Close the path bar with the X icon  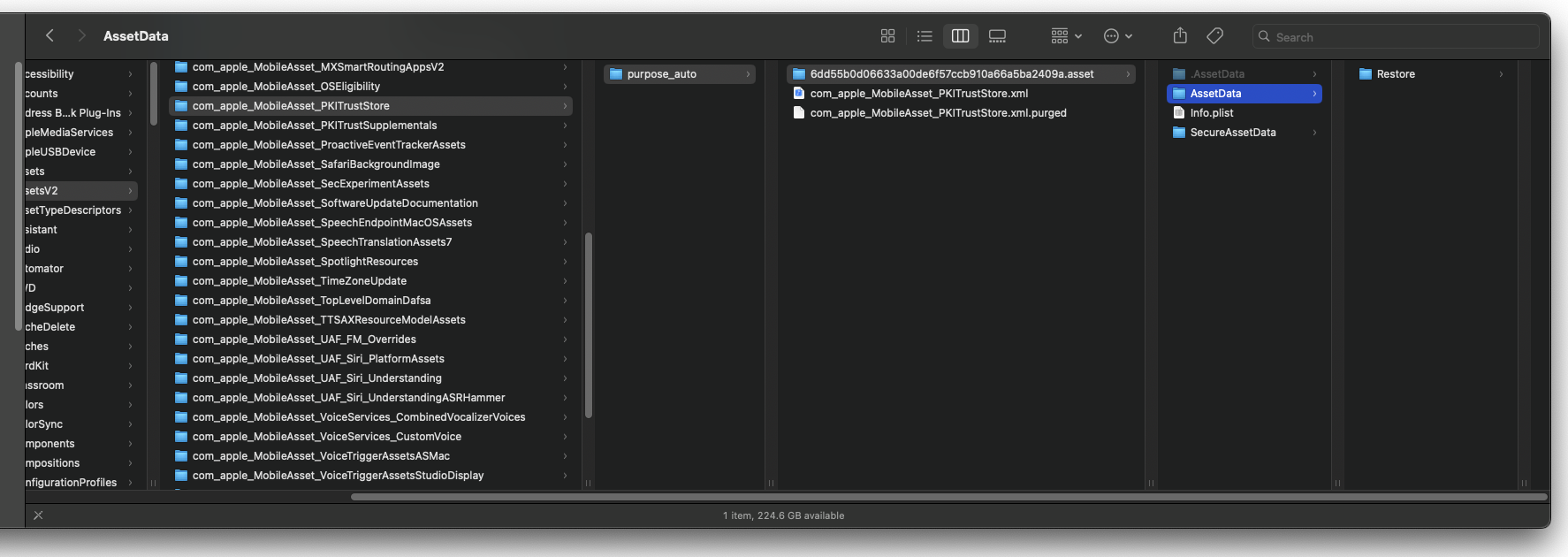point(38,515)
